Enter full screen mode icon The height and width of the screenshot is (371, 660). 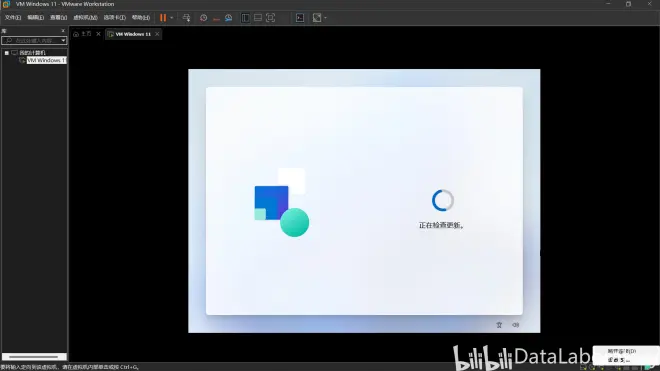(x=271, y=18)
